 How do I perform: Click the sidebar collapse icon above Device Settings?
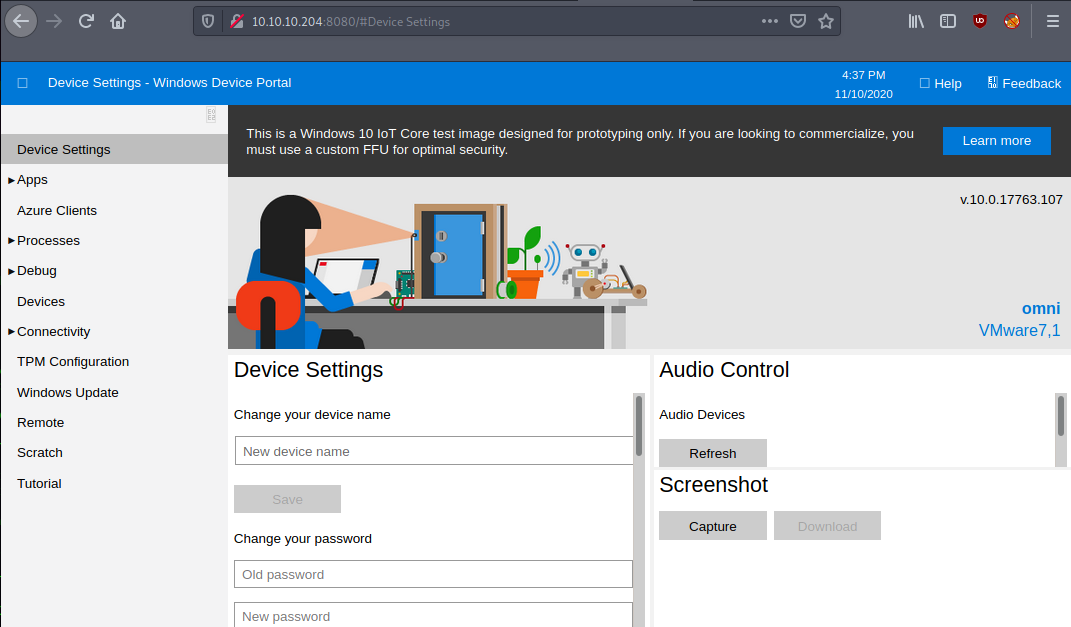[x=211, y=114]
